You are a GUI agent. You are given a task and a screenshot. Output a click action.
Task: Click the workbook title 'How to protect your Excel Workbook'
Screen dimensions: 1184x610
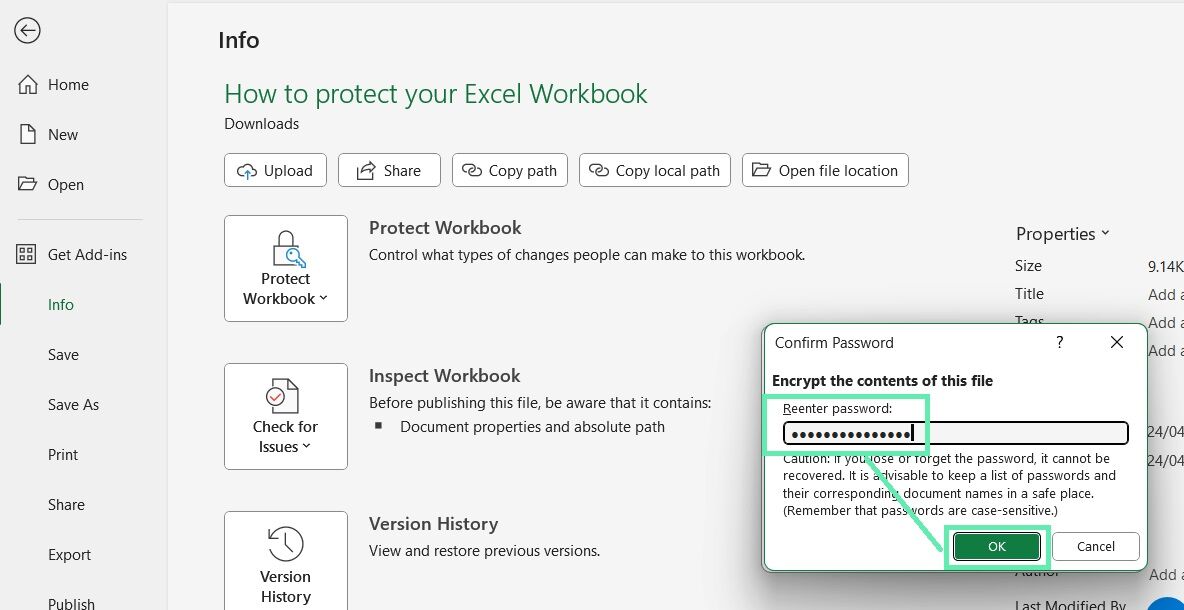[436, 94]
